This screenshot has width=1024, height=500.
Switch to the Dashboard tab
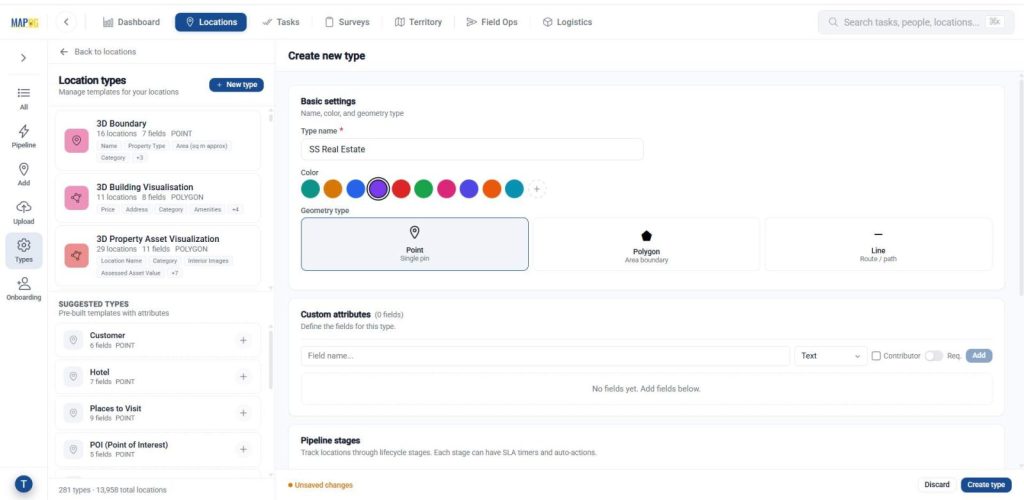click(x=131, y=22)
